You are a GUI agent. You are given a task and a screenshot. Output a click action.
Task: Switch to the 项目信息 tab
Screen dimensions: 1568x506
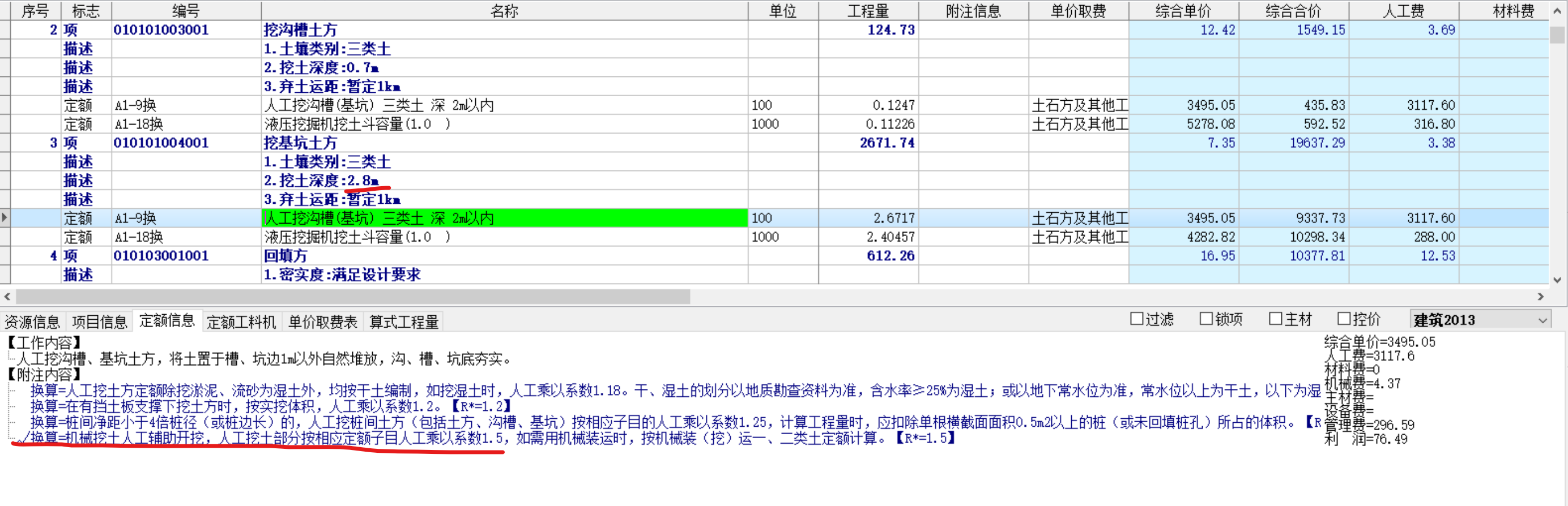[x=99, y=321]
